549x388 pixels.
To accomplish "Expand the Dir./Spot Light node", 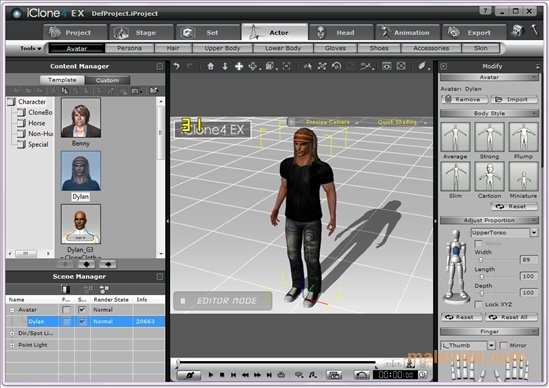I will pos(12,333).
